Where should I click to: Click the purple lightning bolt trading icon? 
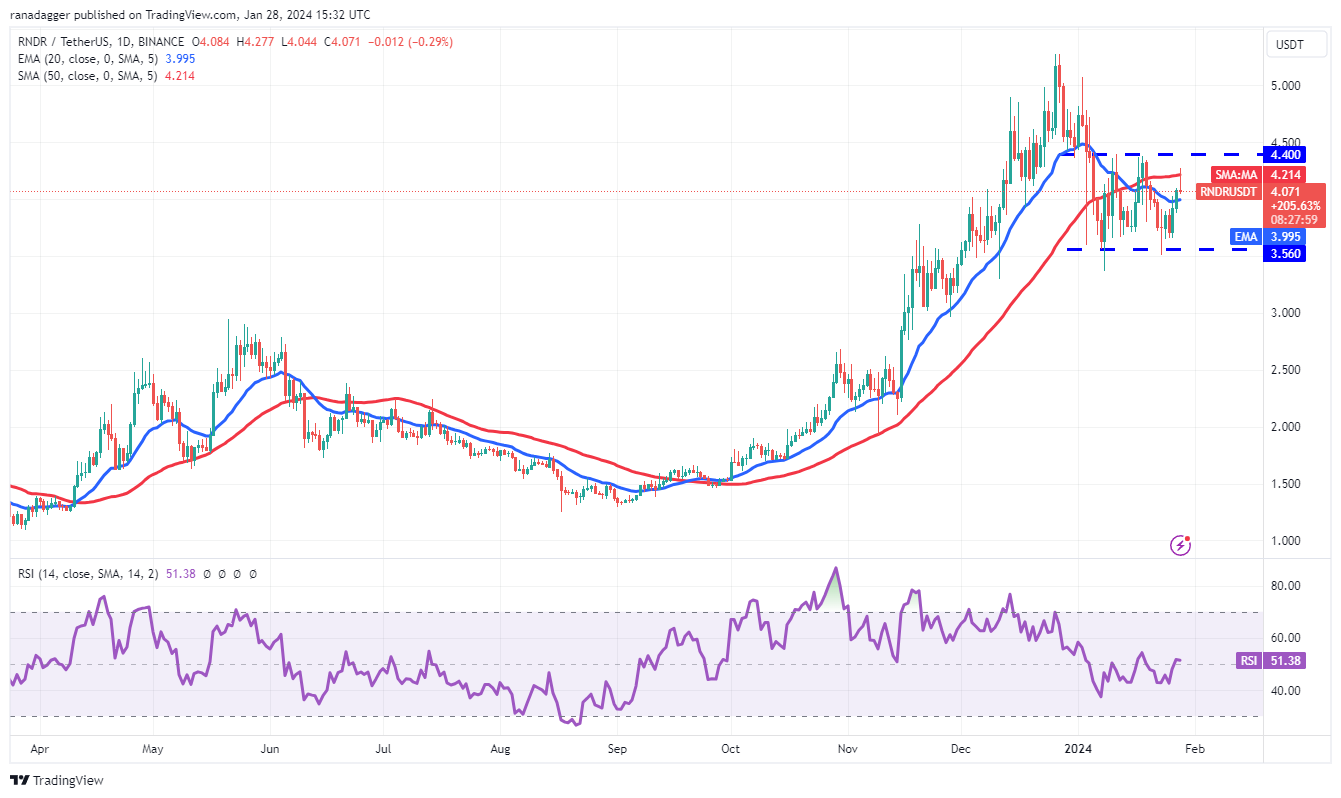pyautogui.click(x=1180, y=547)
